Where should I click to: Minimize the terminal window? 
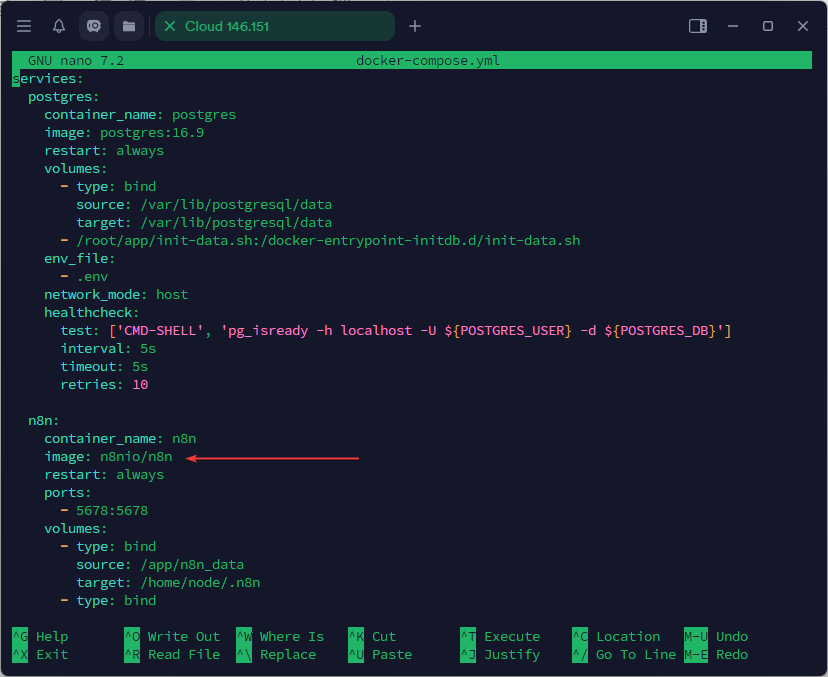(733, 26)
